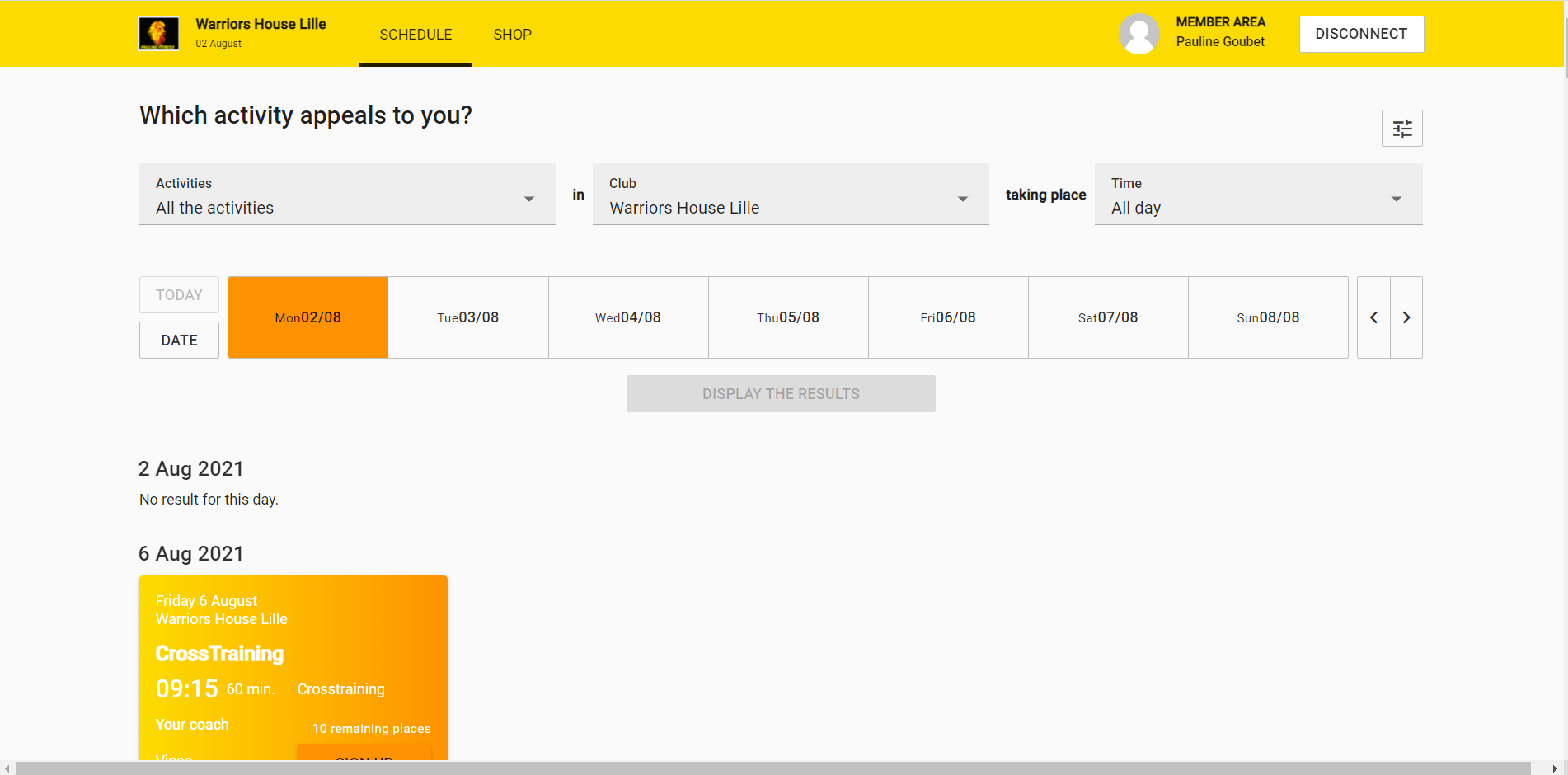Click the 2 Aug 2021 heading
The height and width of the screenshot is (775, 1568).
point(191,469)
